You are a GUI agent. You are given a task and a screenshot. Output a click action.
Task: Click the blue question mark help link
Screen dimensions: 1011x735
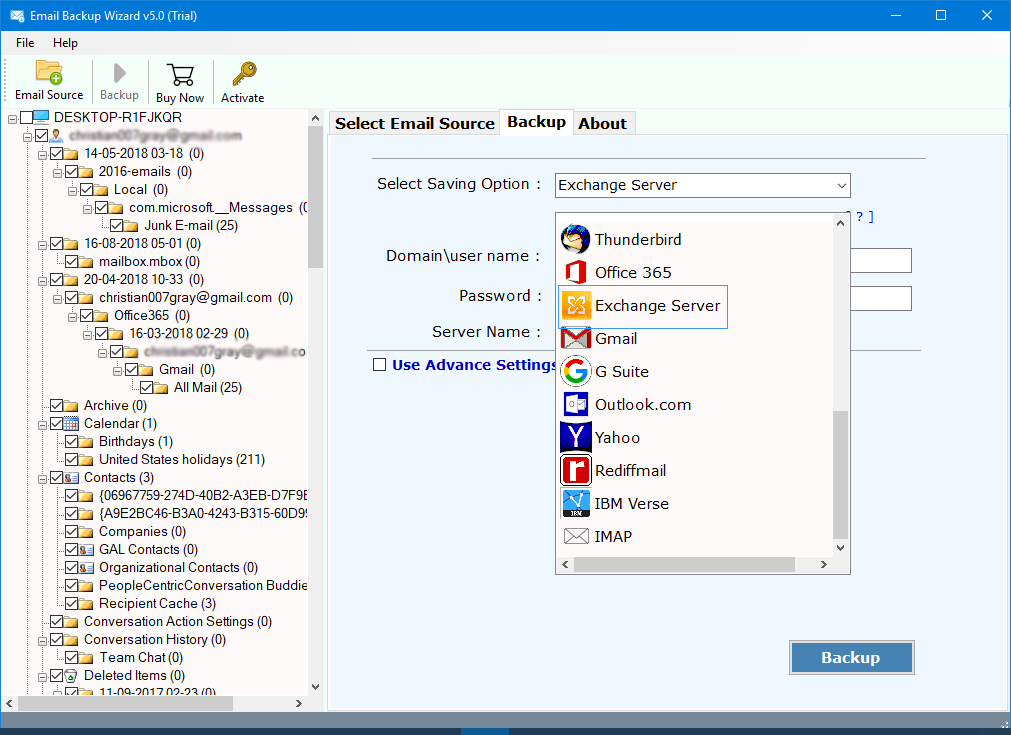[x=859, y=217]
